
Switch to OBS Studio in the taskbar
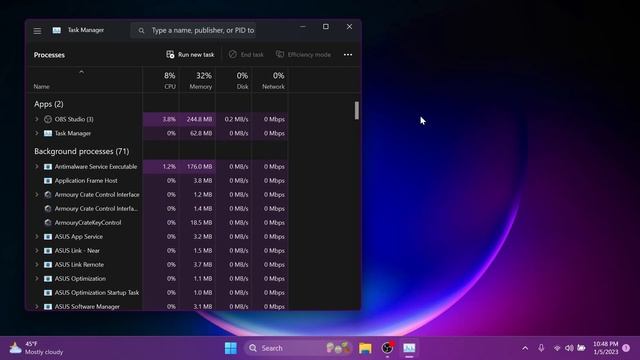point(387,348)
